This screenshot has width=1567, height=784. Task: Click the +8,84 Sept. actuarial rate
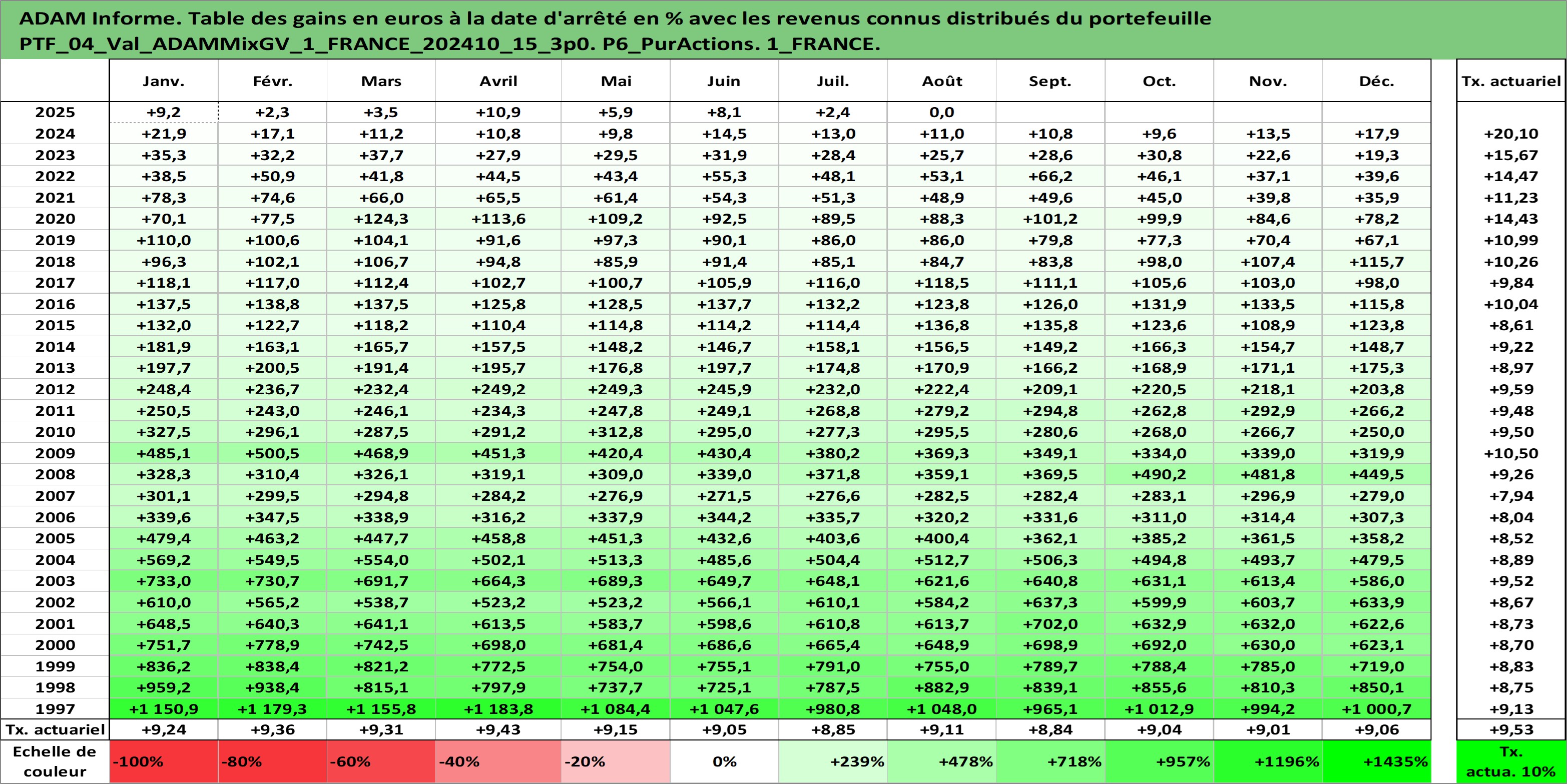(x=1051, y=729)
